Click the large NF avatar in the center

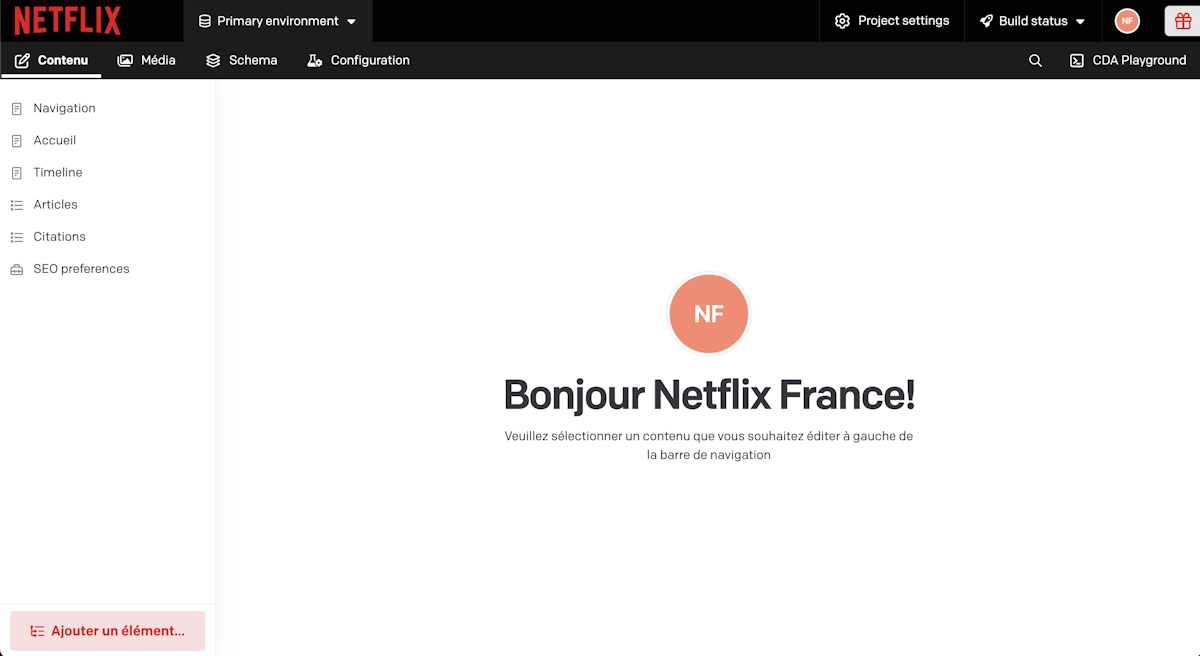coord(708,314)
